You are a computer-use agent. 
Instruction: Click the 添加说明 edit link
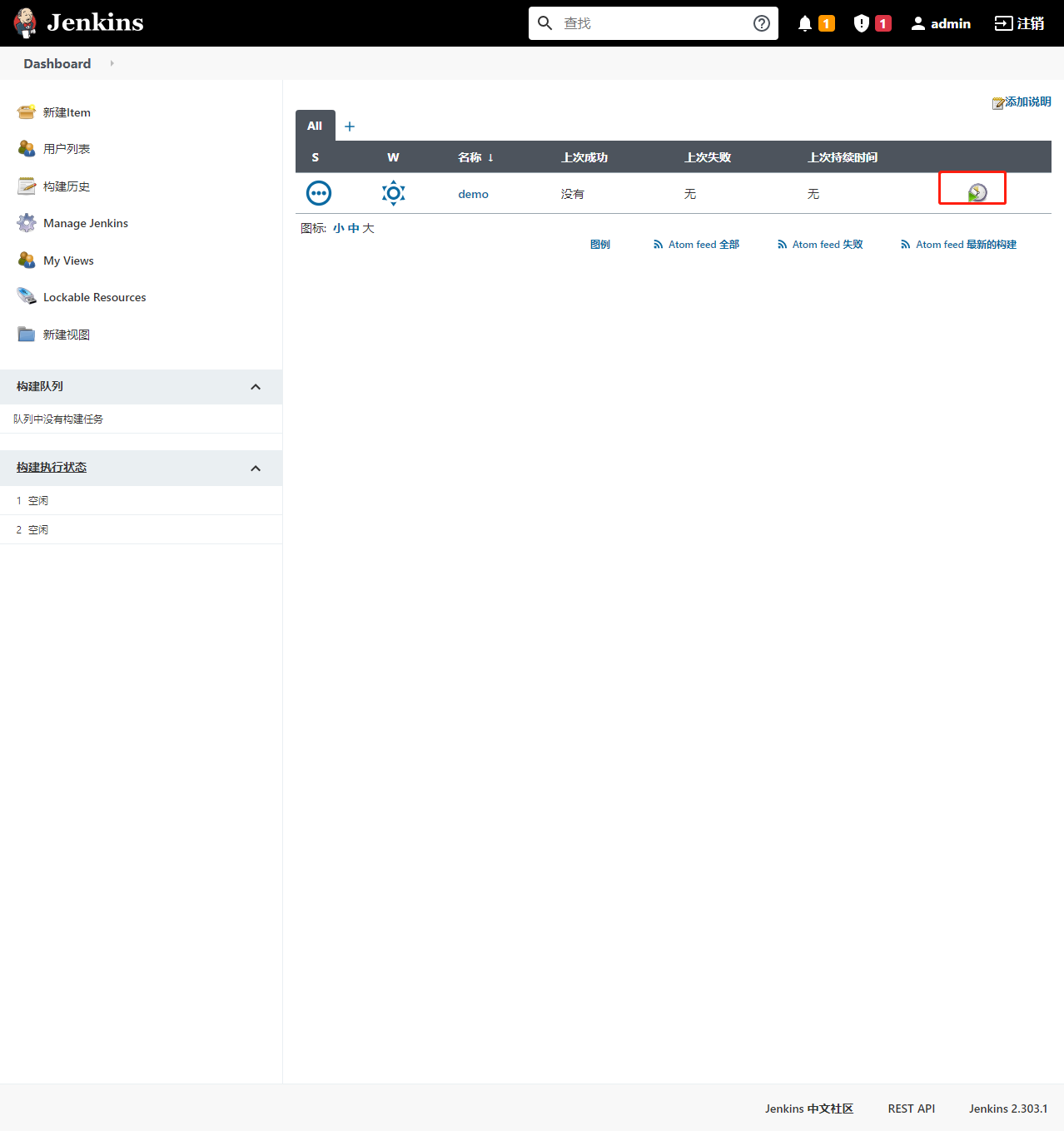click(1022, 102)
